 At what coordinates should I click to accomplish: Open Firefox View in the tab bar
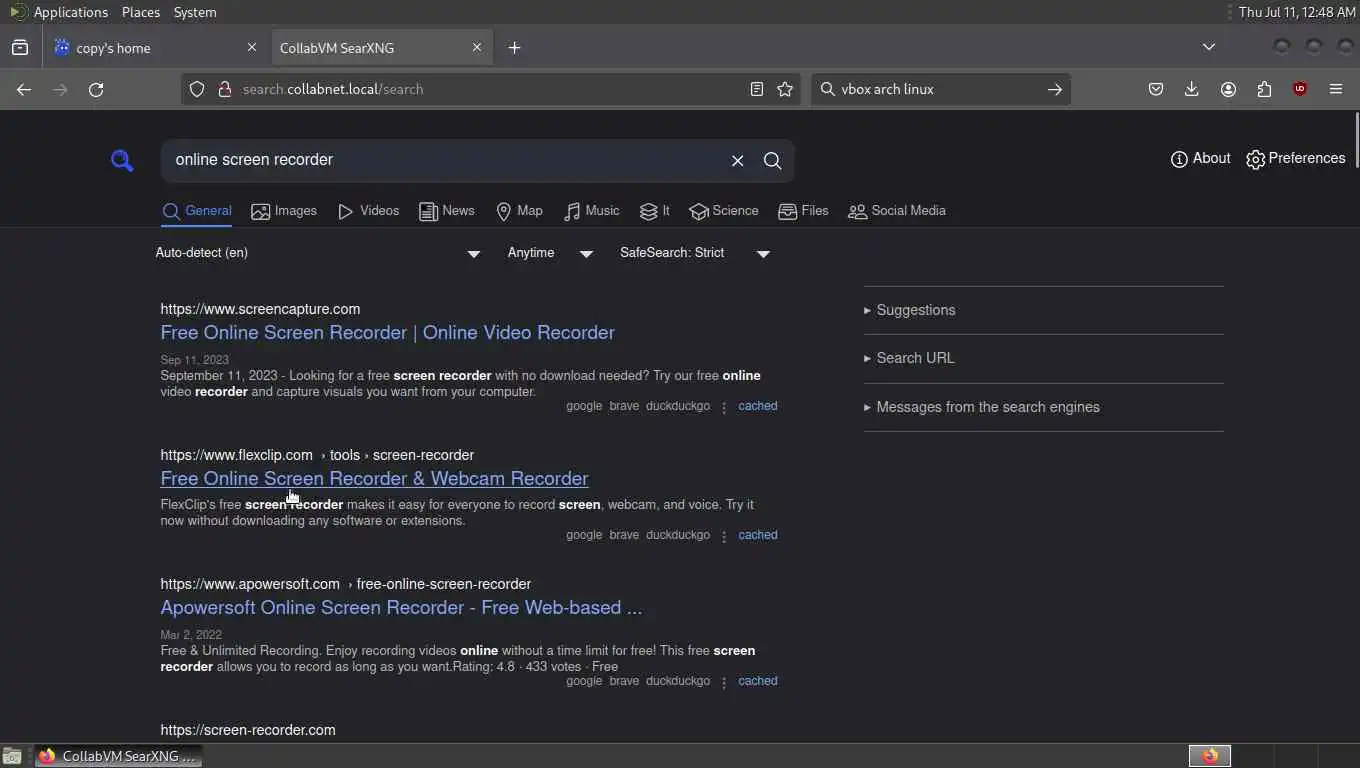pyautogui.click(x=20, y=47)
